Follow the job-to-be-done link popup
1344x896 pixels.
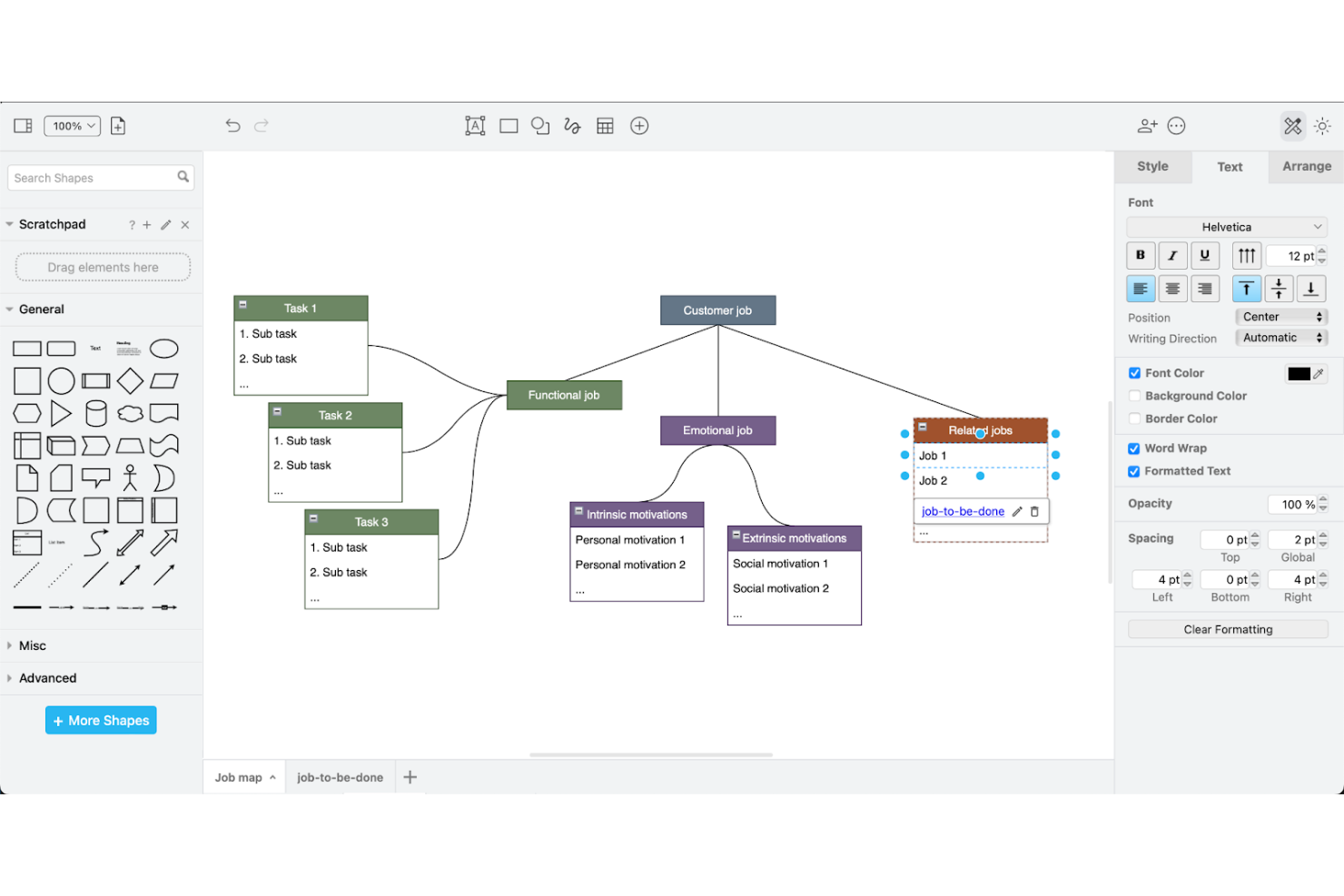pyautogui.click(x=963, y=511)
